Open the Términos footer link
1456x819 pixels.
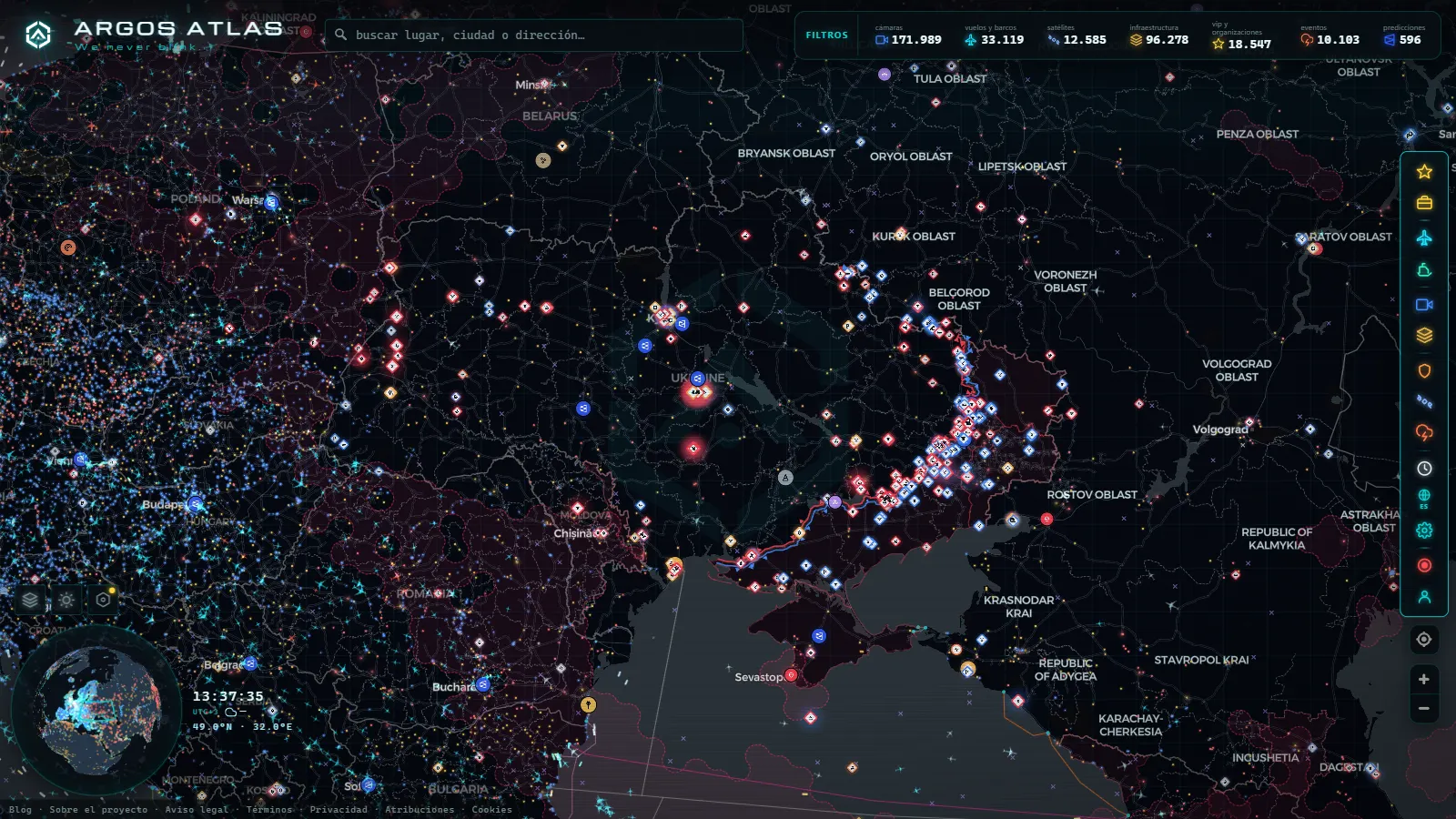(x=269, y=809)
